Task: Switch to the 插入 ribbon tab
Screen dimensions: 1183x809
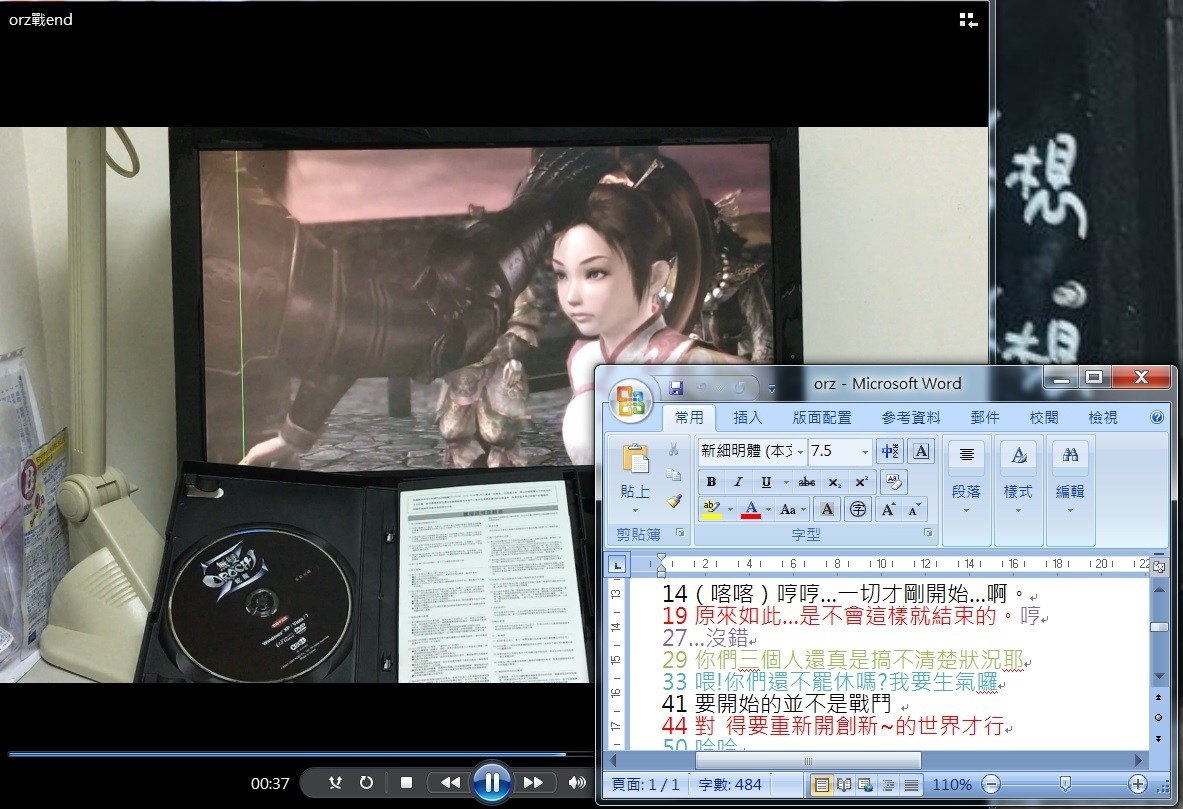Action: 747,418
